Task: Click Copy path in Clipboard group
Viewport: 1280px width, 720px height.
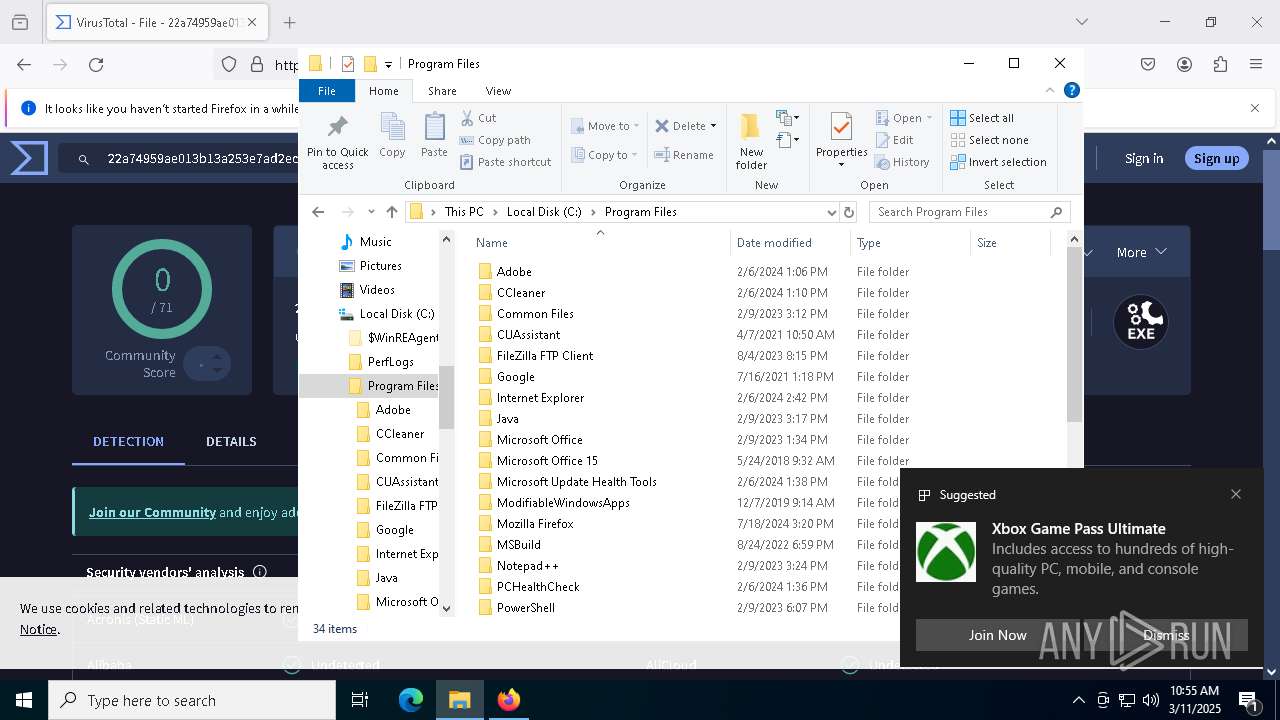Action: 495,140
